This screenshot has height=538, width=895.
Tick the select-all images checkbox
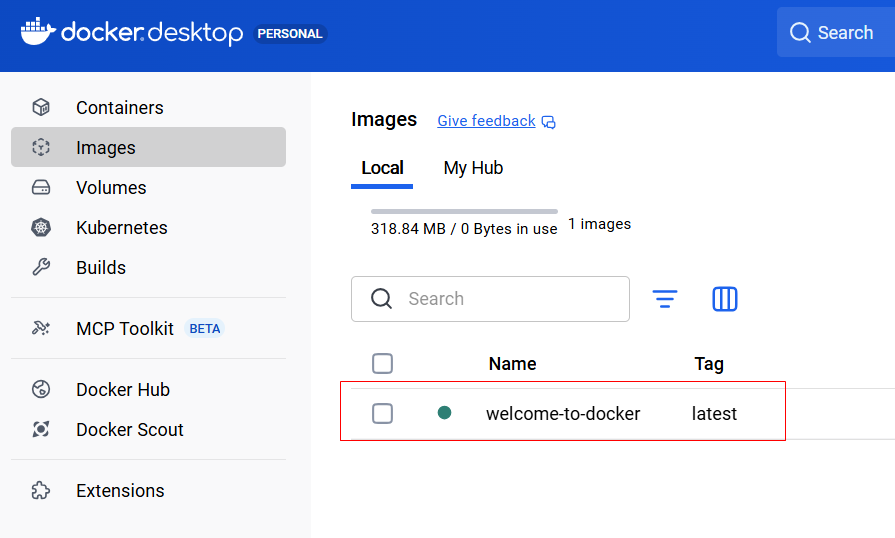[382, 363]
